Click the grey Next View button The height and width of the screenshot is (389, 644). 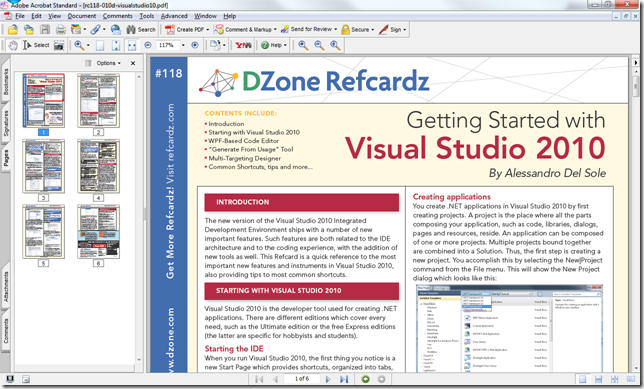click(x=382, y=379)
